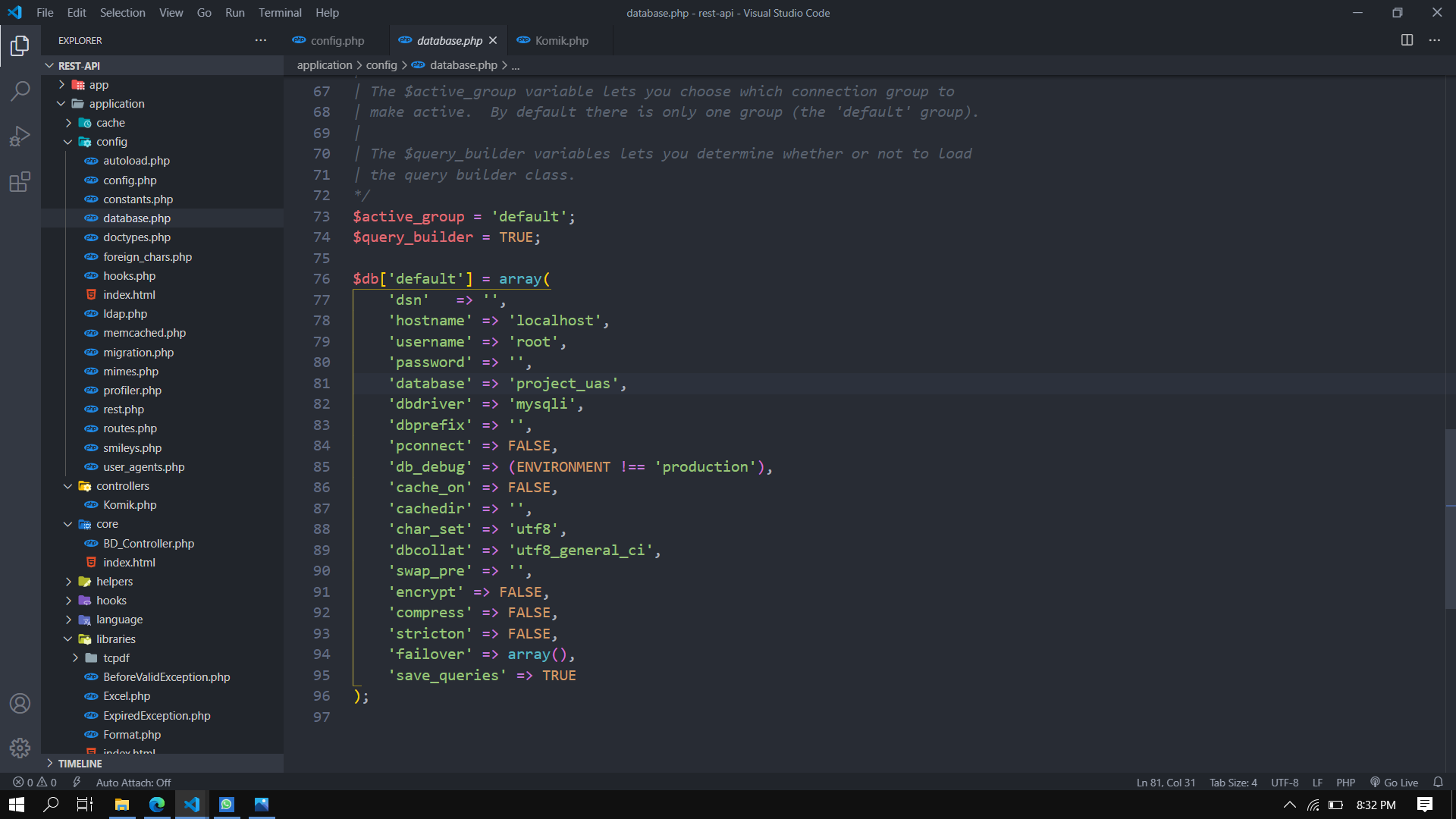Show errors and warnings problems panel
This screenshot has height=819, width=1456.
point(35,782)
